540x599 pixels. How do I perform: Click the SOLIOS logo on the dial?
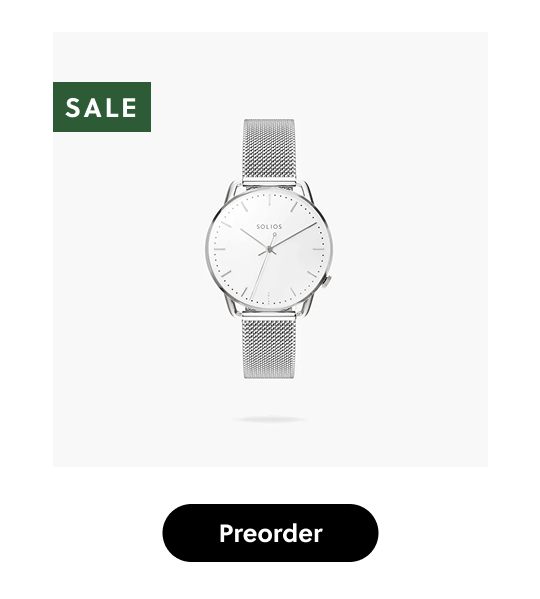[269, 227]
